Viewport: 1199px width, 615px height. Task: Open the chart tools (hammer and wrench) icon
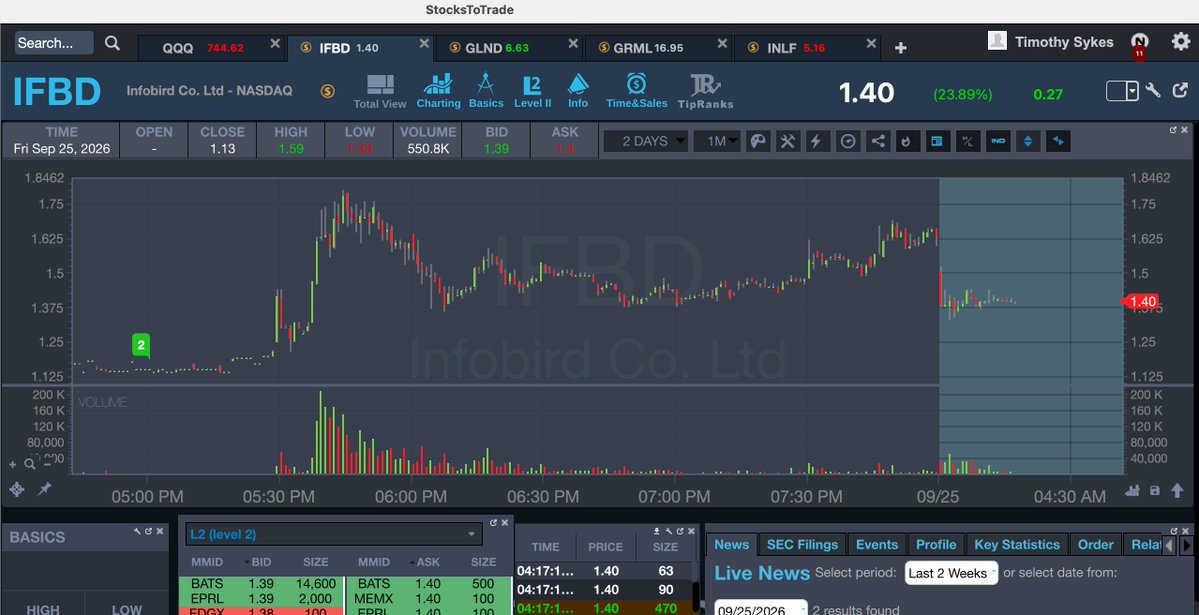tap(788, 141)
